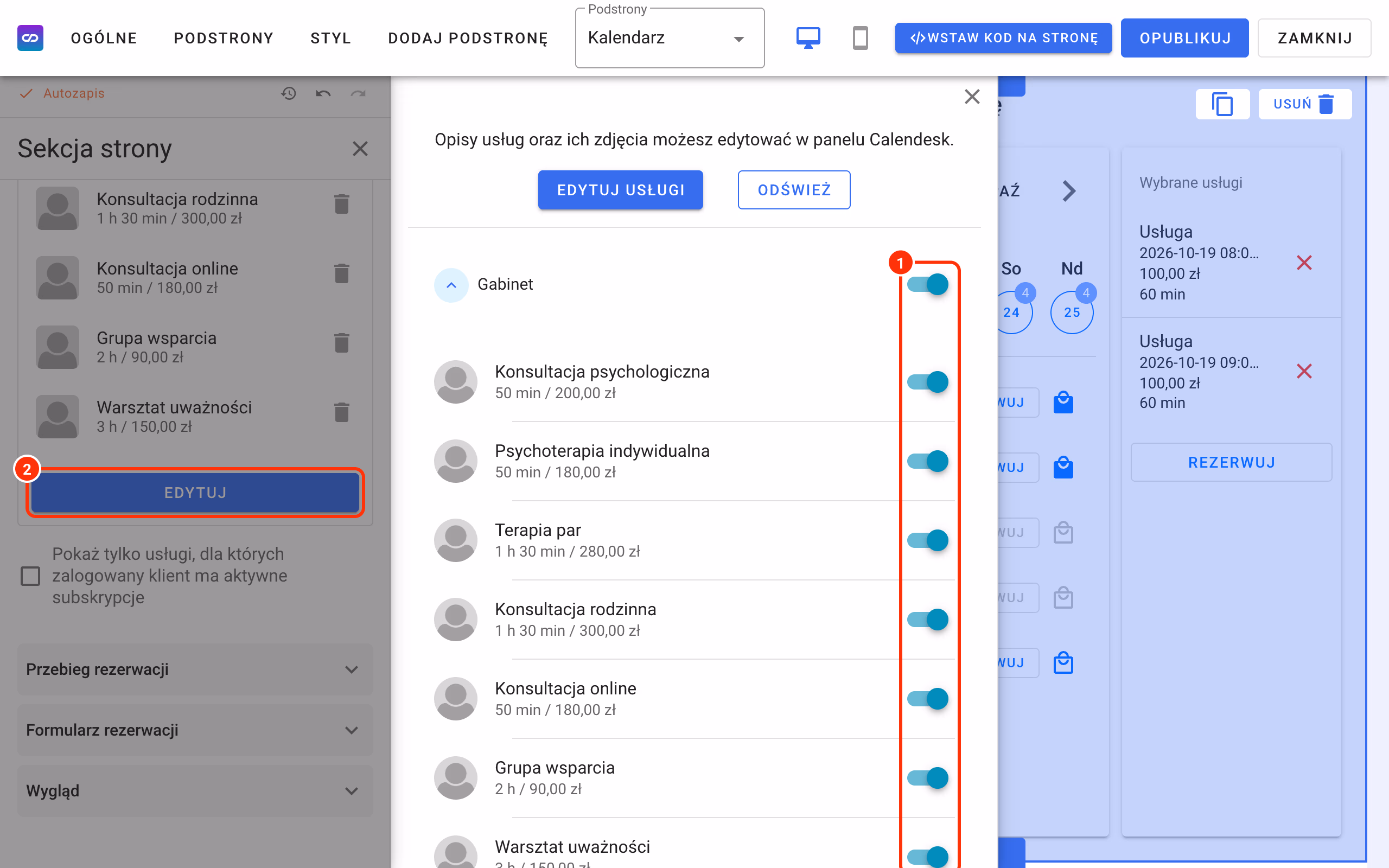Click WSTAW KOD NA STRONĘ button
Viewport: 1389px width, 868px height.
pyautogui.click(x=1003, y=38)
